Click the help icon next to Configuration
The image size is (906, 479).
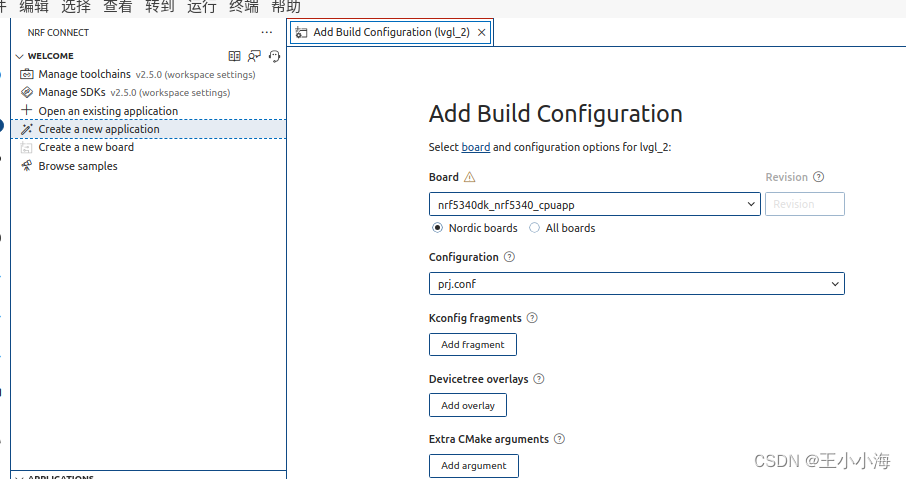coord(509,257)
